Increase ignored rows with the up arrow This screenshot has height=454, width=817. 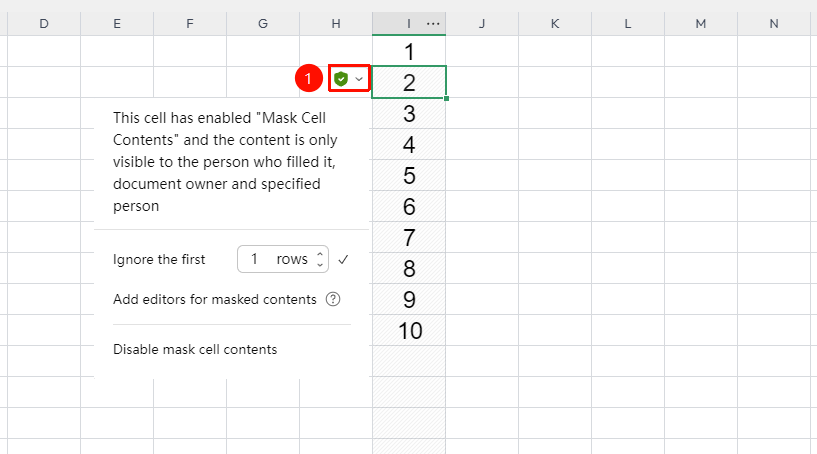pyautogui.click(x=320, y=254)
